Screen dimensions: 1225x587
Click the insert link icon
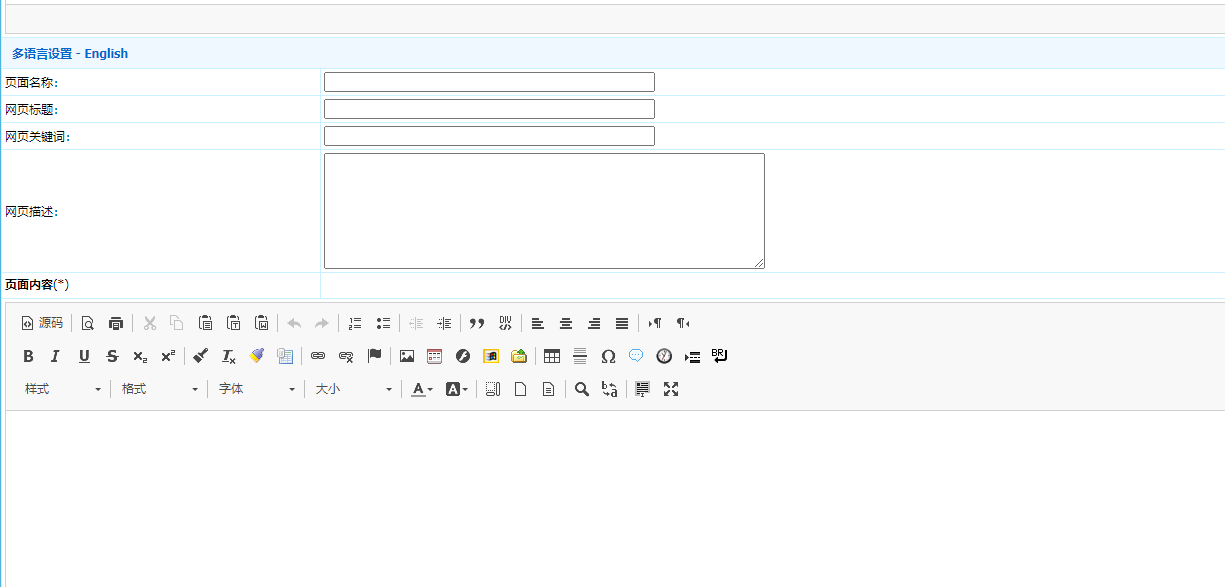318,356
